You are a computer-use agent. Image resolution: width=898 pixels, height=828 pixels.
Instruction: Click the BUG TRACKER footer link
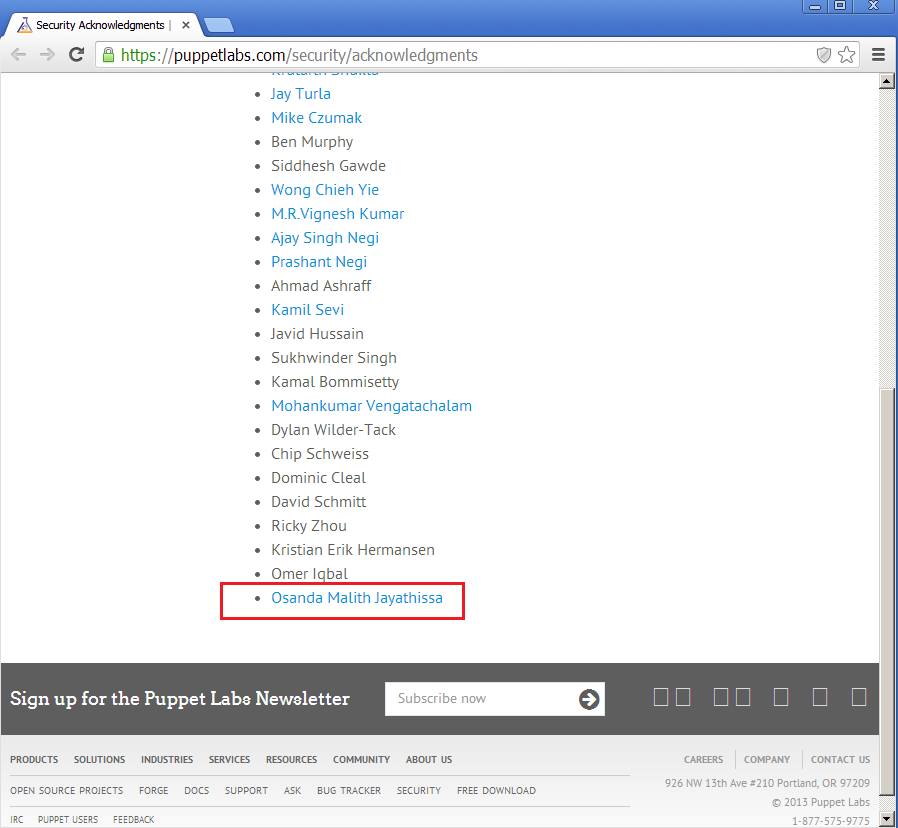pos(348,791)
